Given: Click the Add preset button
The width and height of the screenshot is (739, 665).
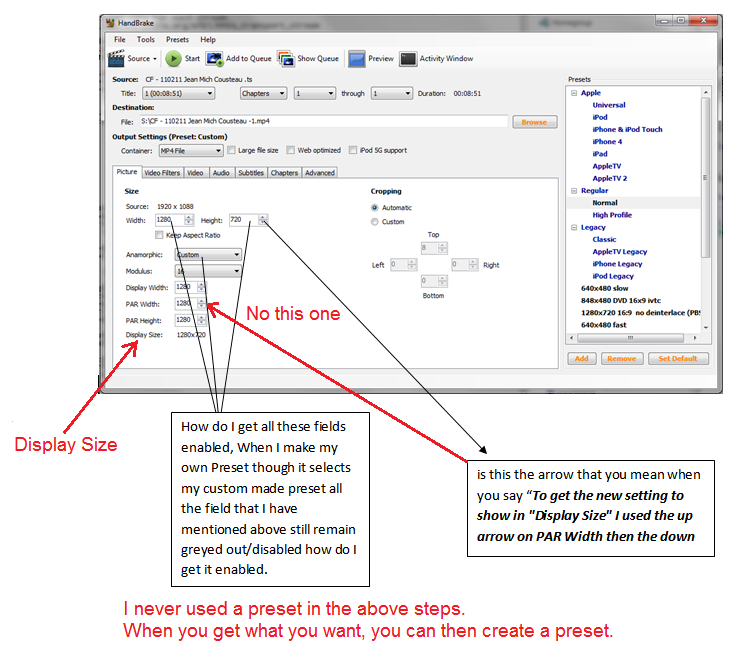Looking at the screenshot, I should (x=582, y=358).
